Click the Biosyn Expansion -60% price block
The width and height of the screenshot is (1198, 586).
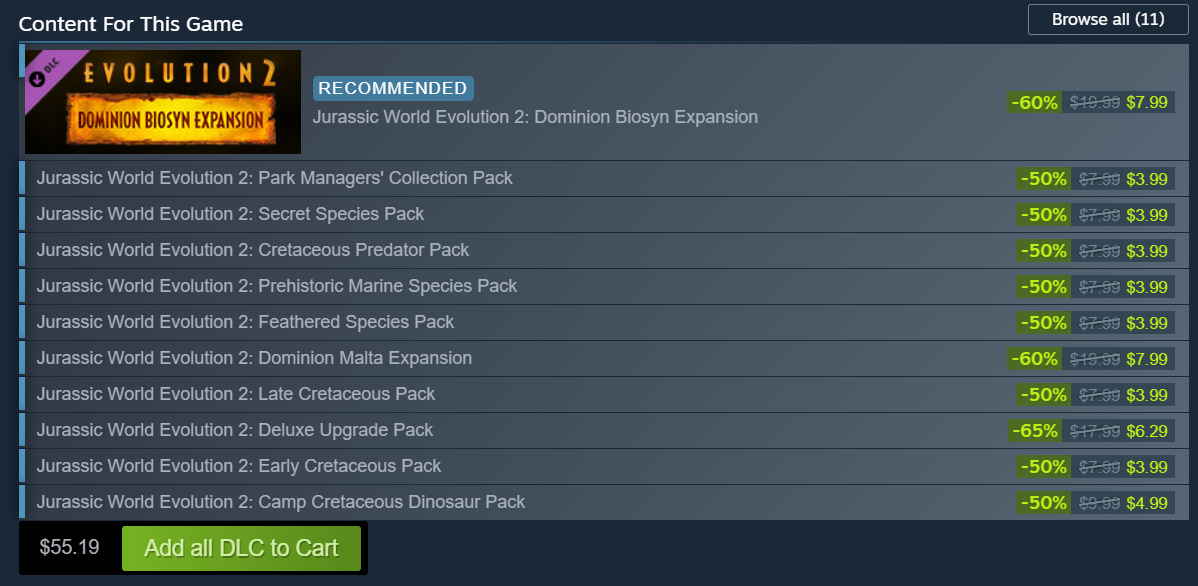point(1091,102)
